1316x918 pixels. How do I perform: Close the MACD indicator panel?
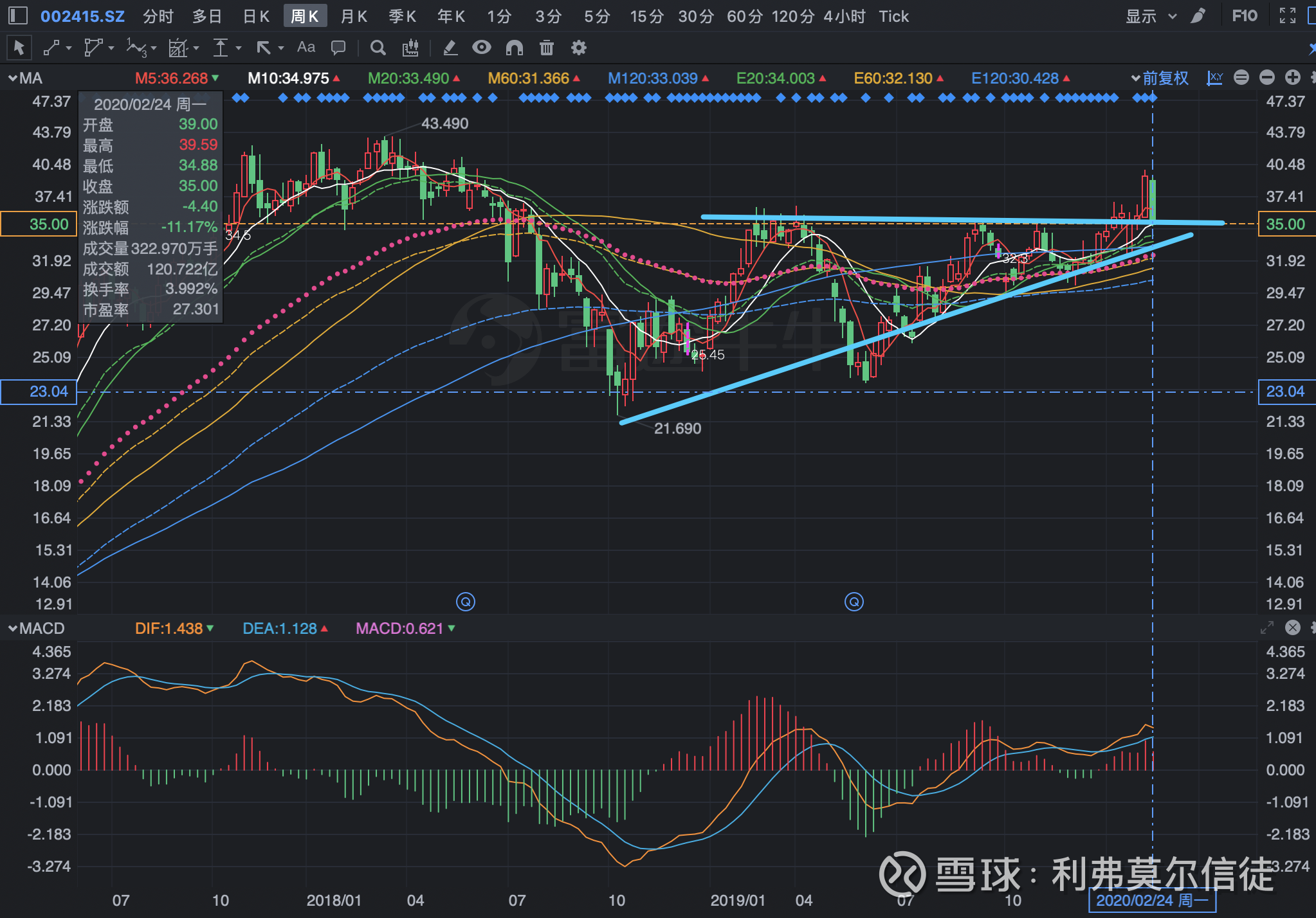click(1293, 627)
